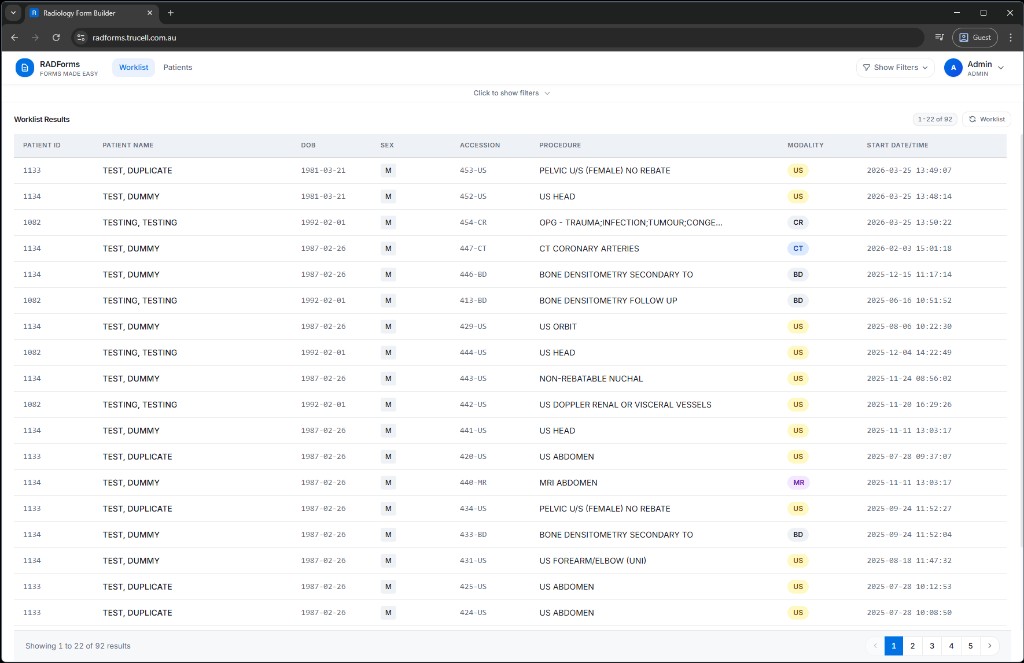
Task: Click the media control icon in browser toolbar
Action: (939, 37)
